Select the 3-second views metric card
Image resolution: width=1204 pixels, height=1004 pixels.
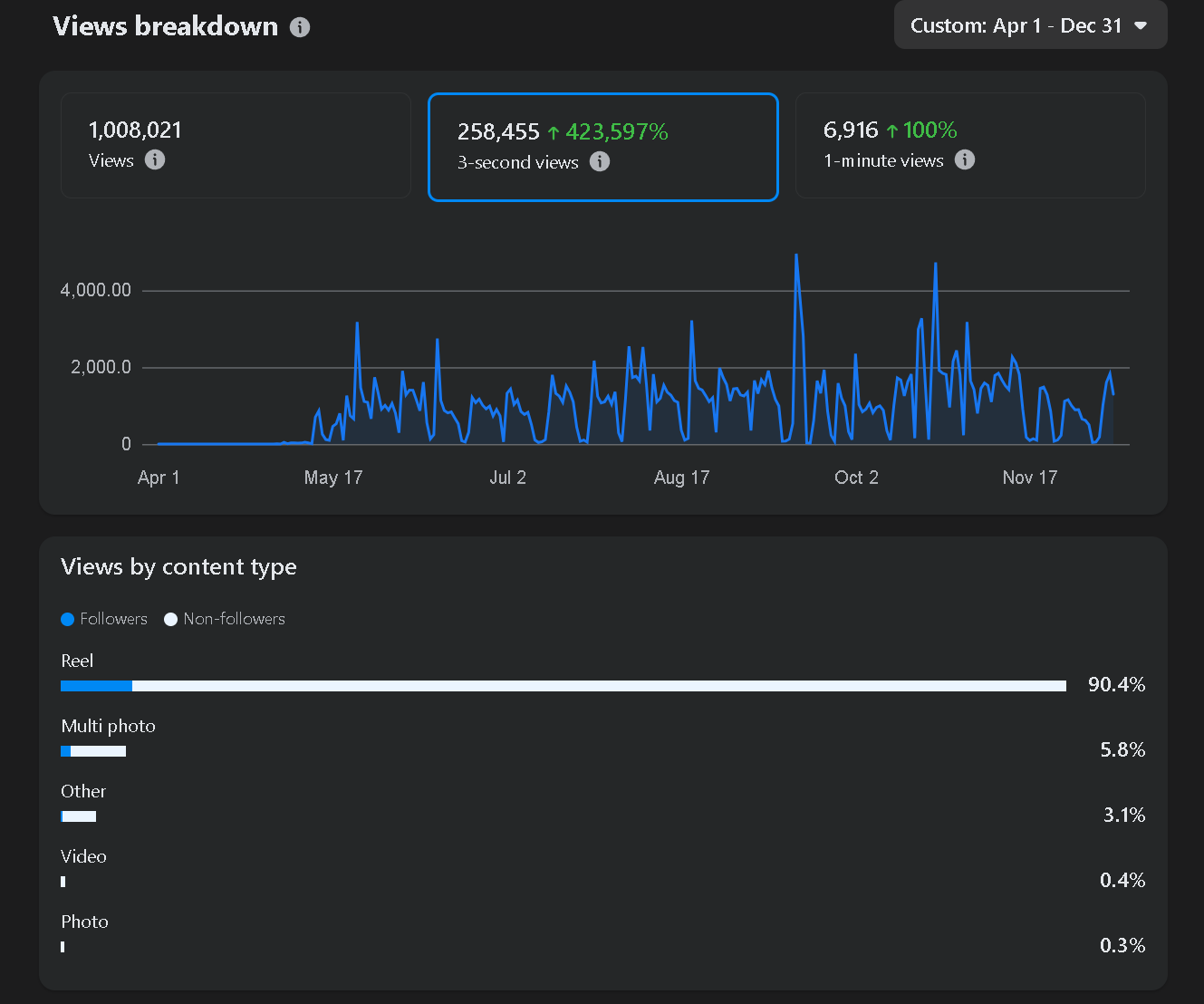point(602,147)
